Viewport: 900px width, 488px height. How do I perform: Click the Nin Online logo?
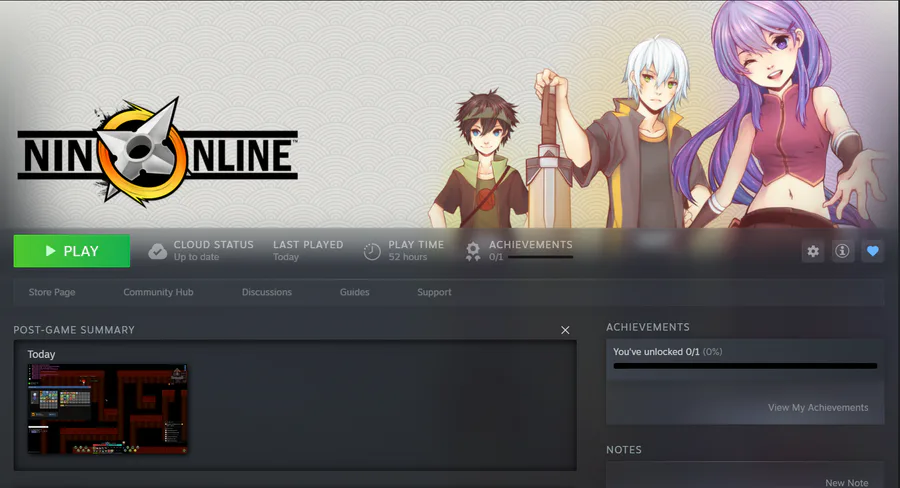[158, 153]
